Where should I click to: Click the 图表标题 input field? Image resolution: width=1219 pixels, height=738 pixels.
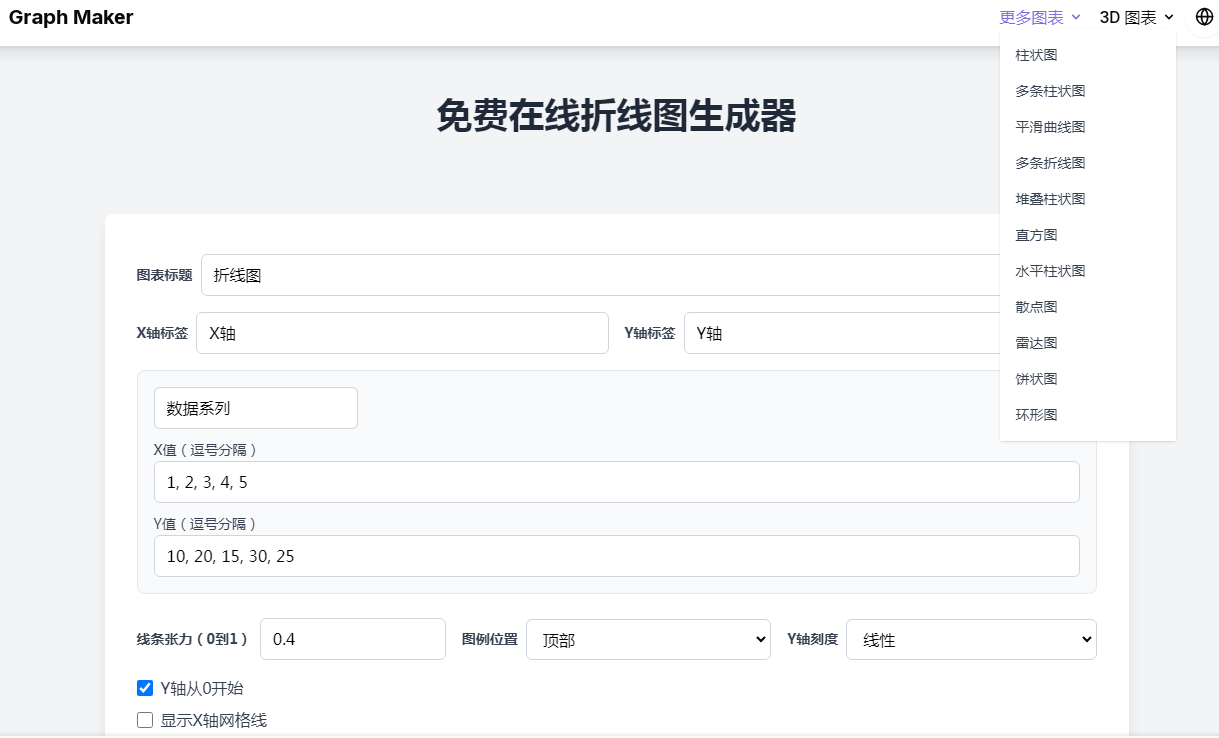coord(600,275)
